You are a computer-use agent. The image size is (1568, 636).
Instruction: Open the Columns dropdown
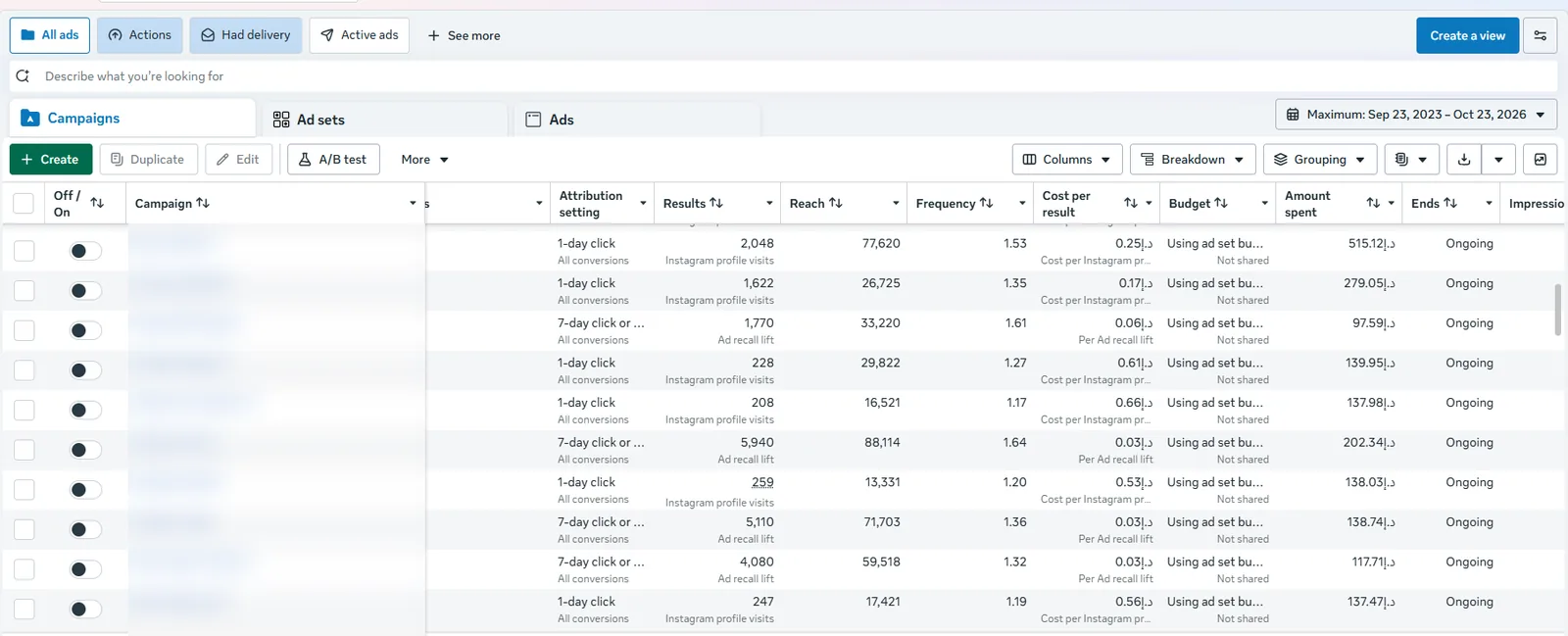1066,159
